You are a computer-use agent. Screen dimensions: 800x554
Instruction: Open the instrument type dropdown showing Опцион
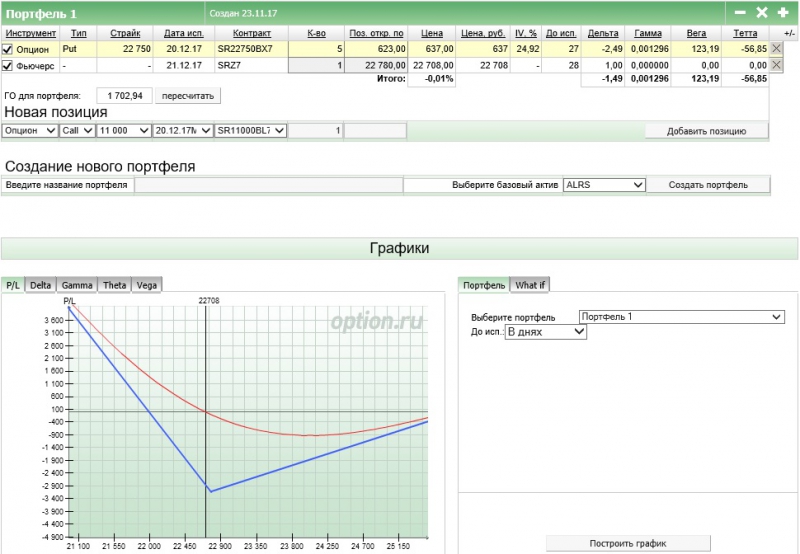(31, 131)
